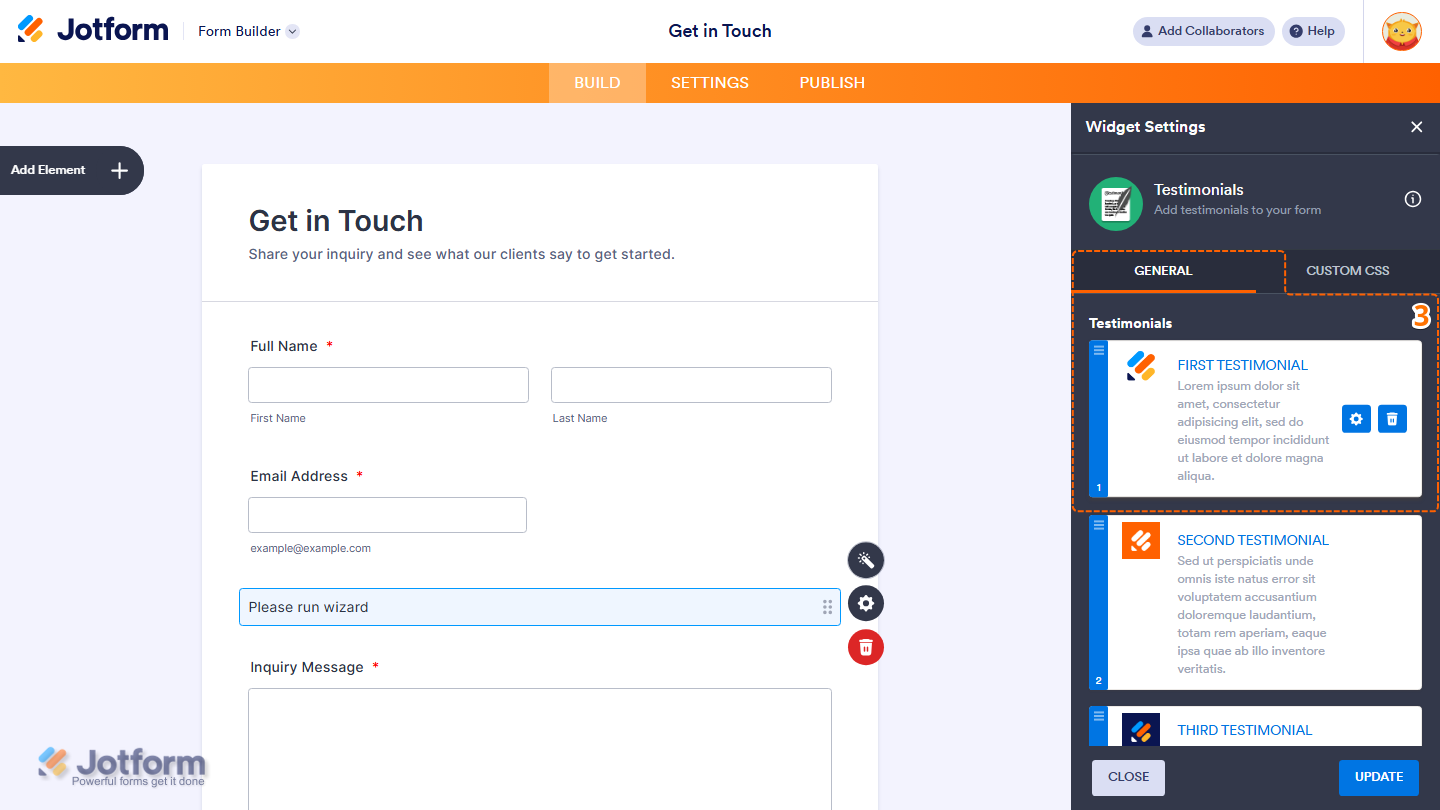Switch to the BUILD tab
Image resolution: width=1440 pixels, height=810 pixels.
(x=597, y=83)
